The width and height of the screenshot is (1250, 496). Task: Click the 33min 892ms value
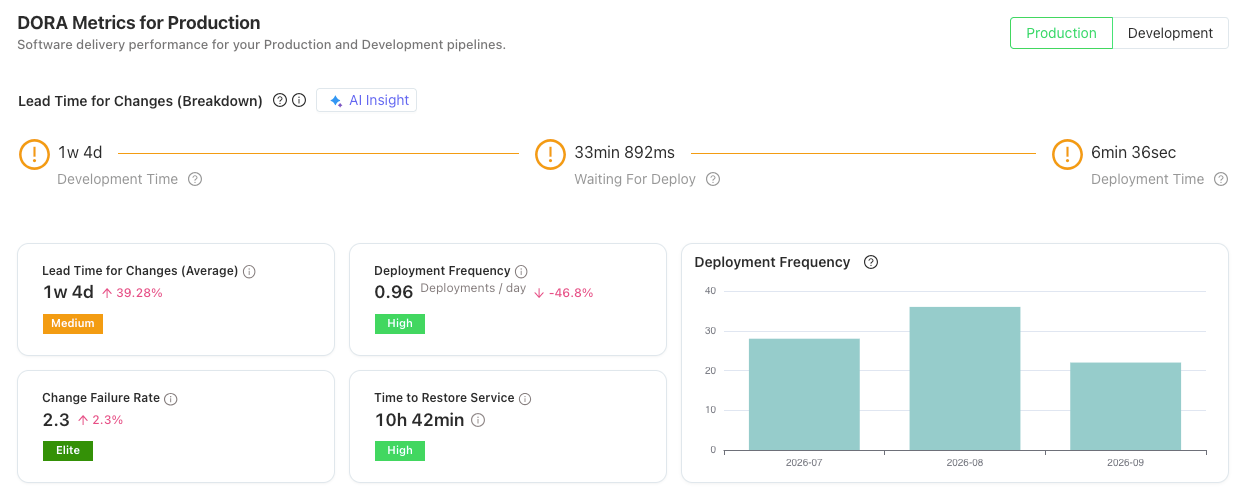(x=624, y=153)
